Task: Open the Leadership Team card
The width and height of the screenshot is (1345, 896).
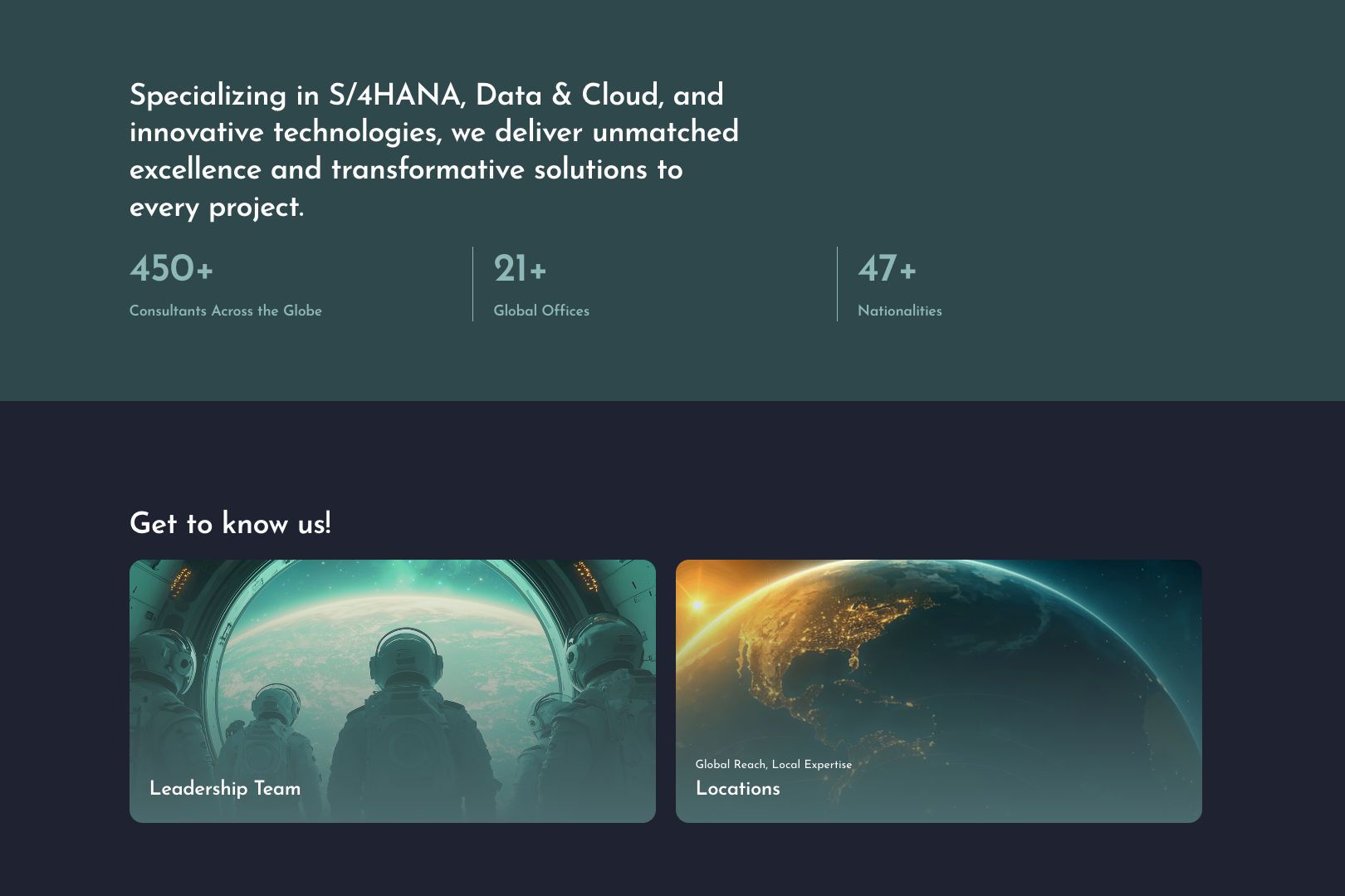Action: click(393, 691)
